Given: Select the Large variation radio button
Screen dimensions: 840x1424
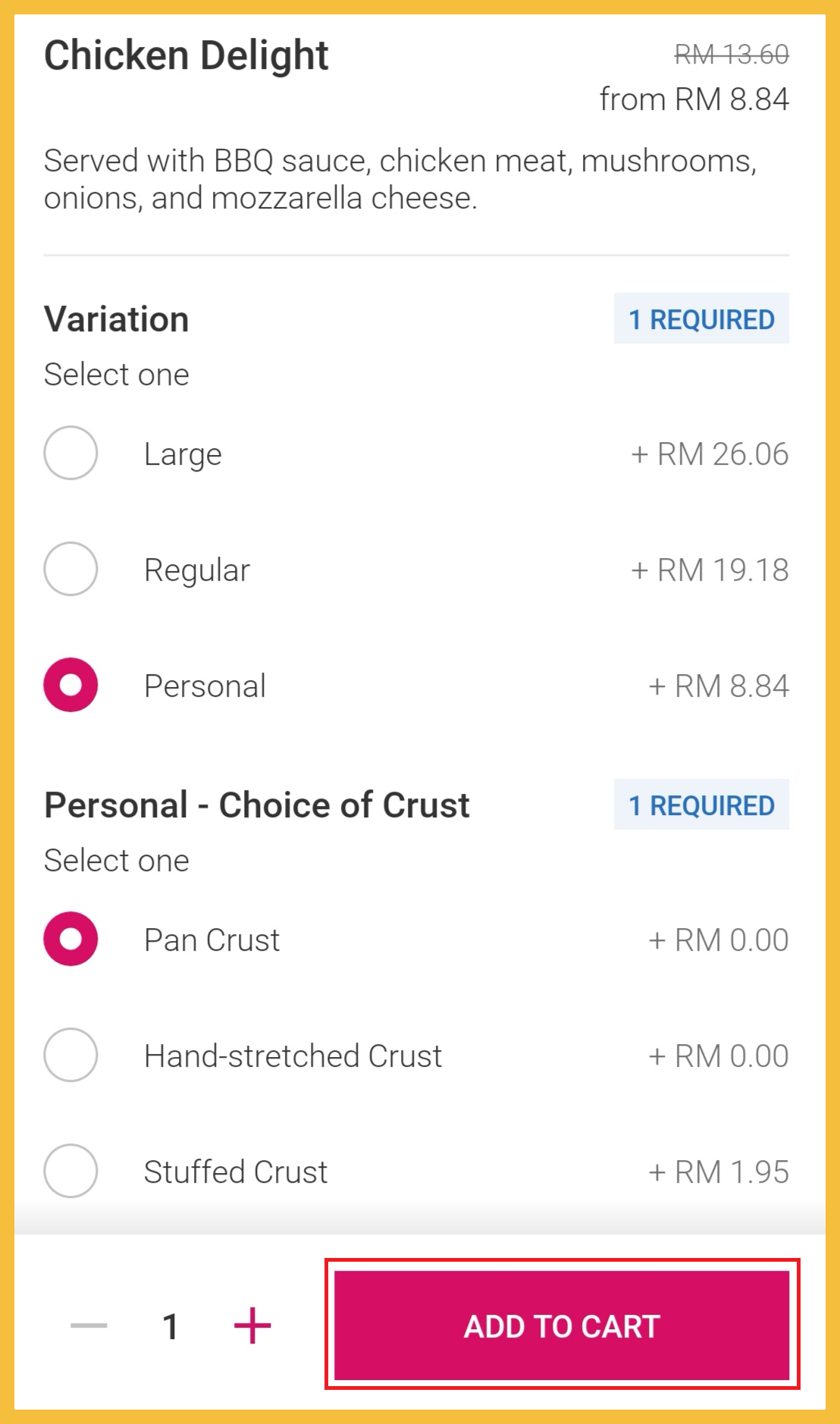Looking at the screenshot, I should (x=71, y=453).
